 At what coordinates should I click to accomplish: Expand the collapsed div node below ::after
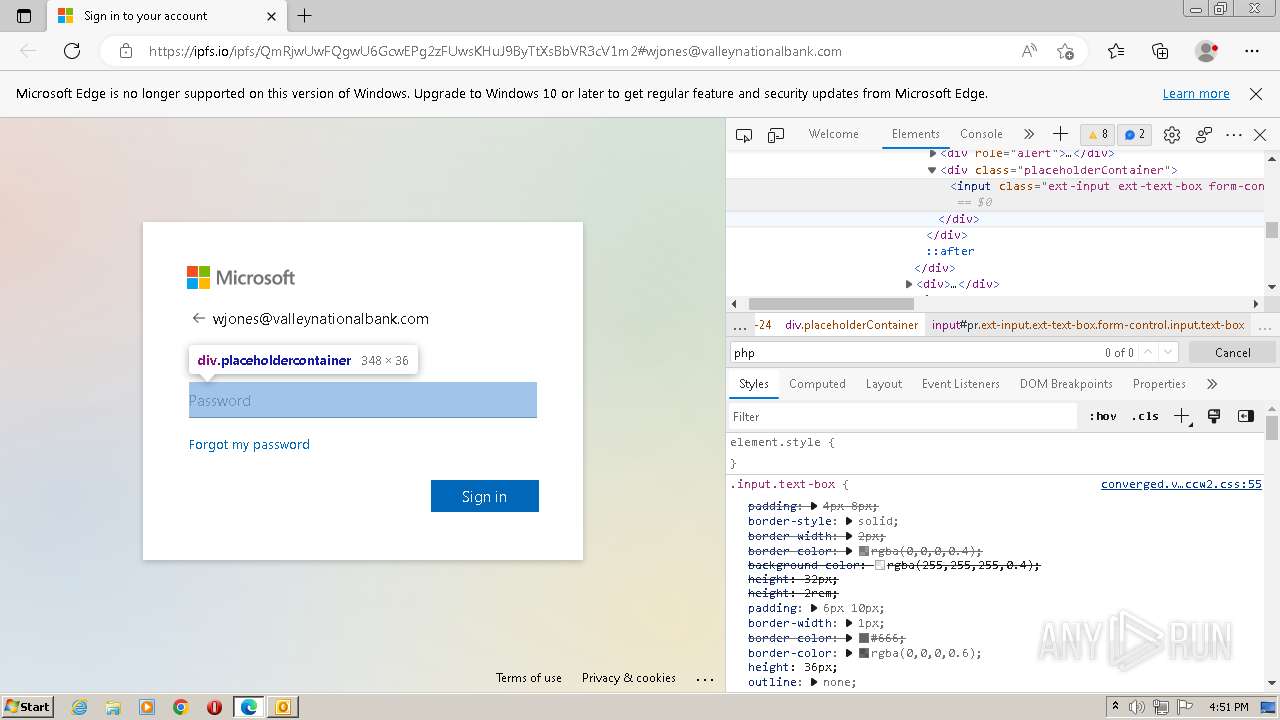click(908, 284)
